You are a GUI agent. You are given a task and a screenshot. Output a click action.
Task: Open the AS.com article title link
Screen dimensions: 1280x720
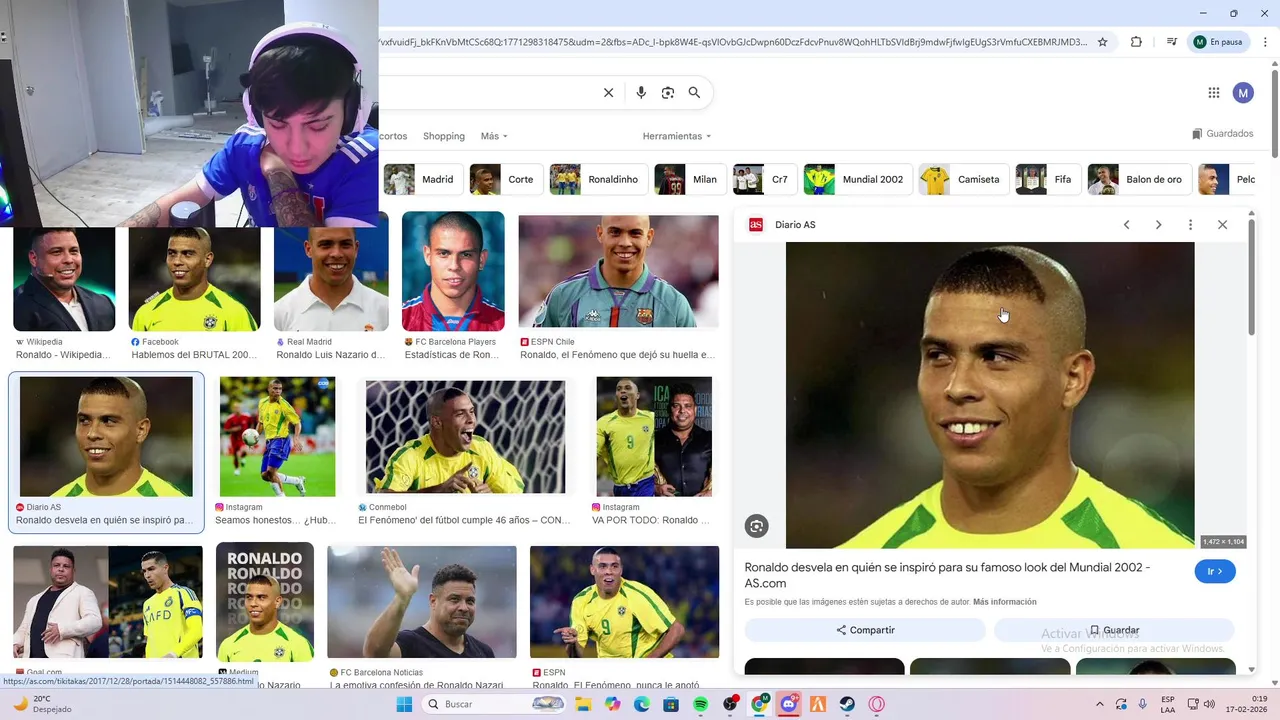click(x=947, y=575)
